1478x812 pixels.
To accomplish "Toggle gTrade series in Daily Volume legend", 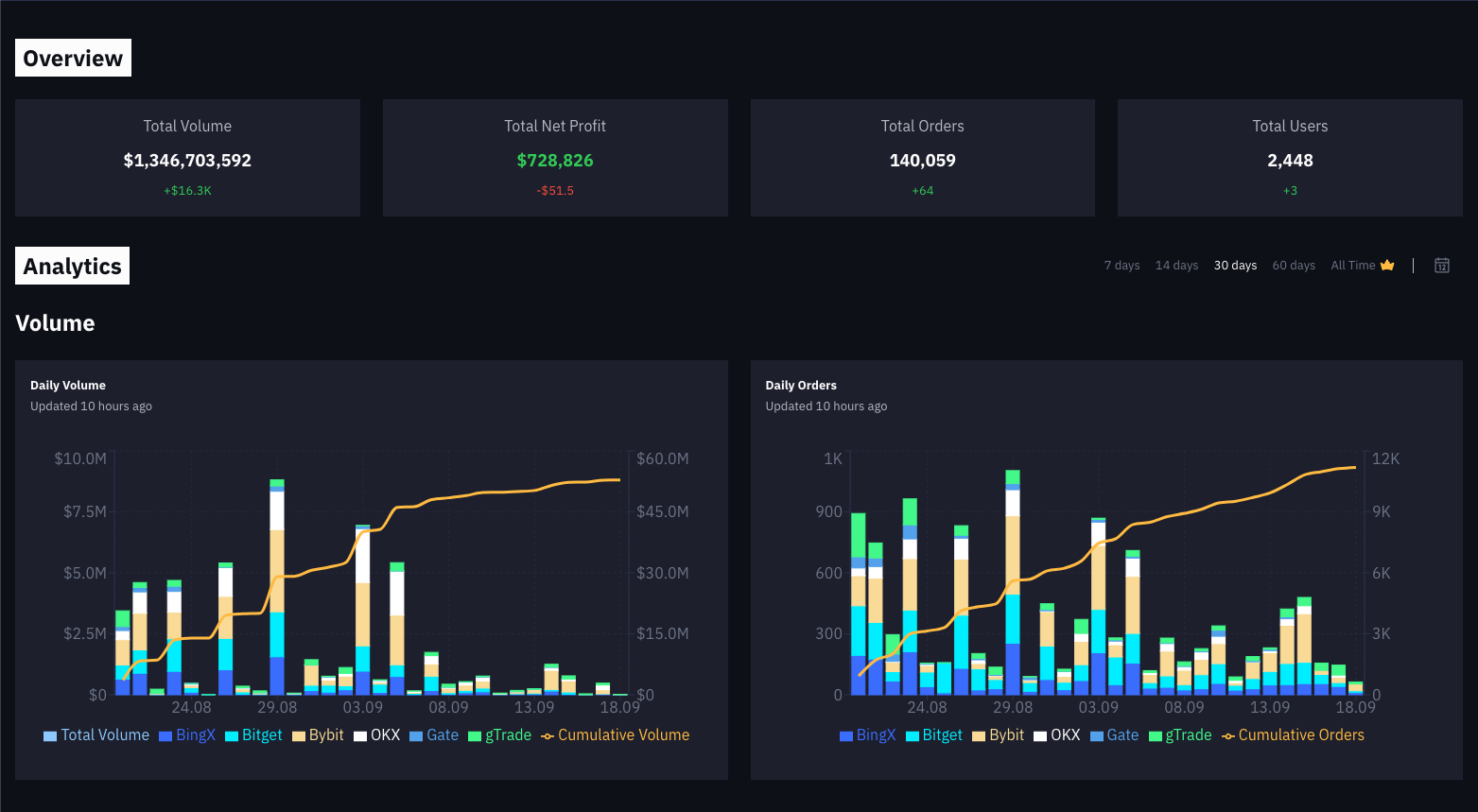I will tap(500, 735).
